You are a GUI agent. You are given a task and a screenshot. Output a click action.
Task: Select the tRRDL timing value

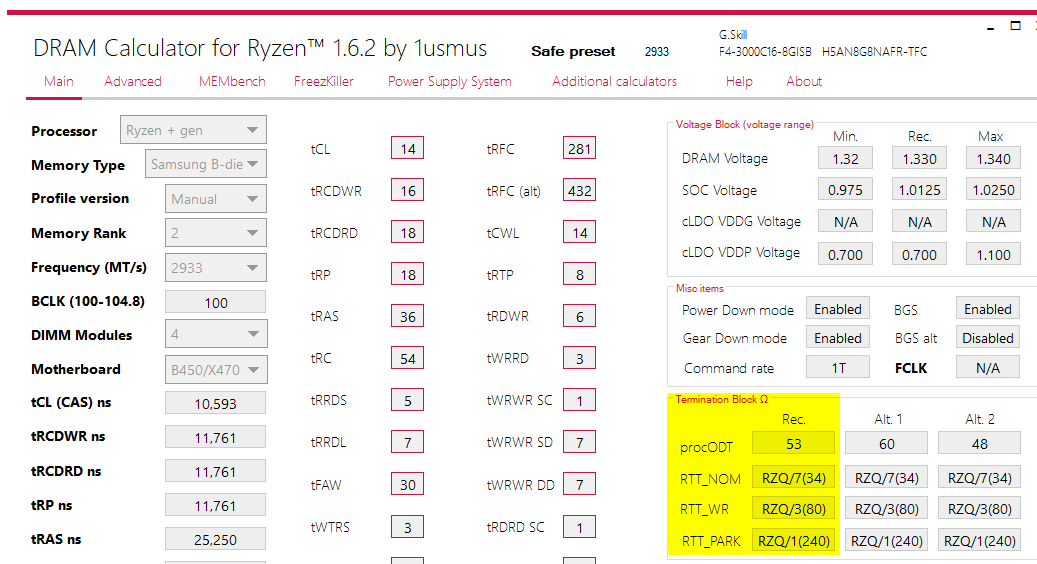click(x=407, y=442)
